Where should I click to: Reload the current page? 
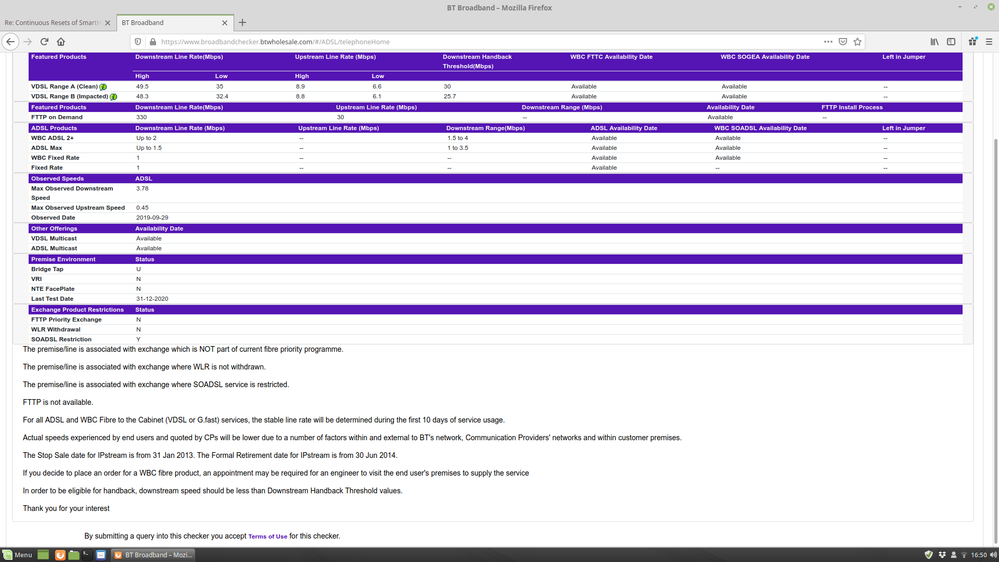pyautogui.click(x=44, y=42)
